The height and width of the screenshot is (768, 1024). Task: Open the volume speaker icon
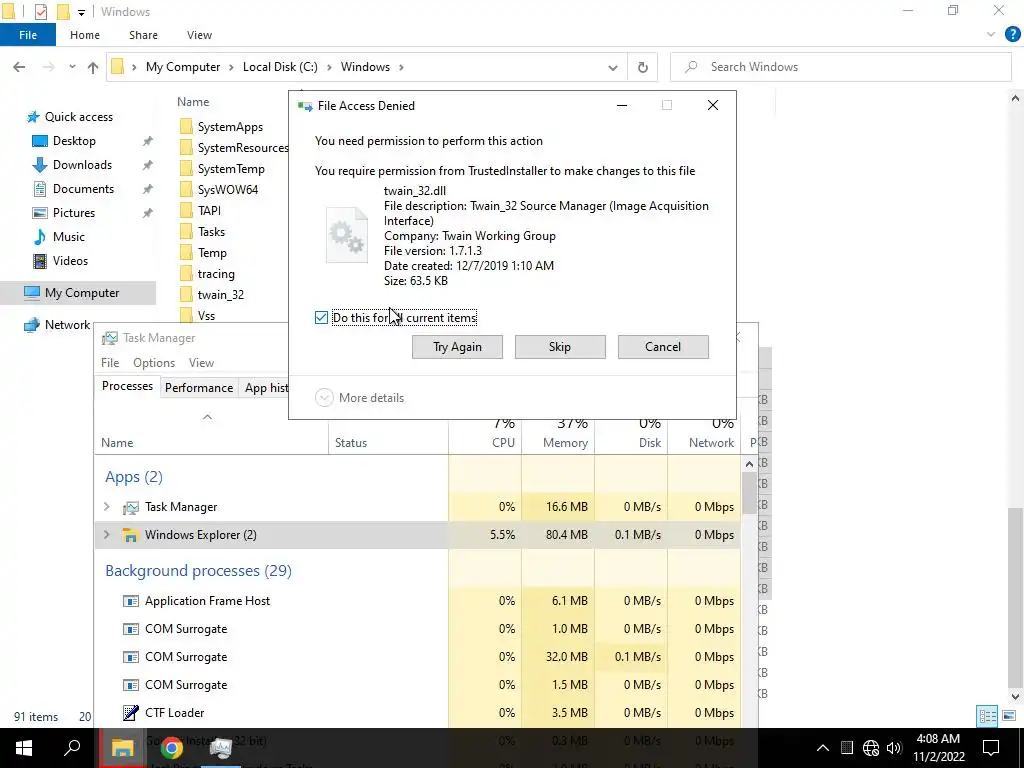click(x=894, y=748)
